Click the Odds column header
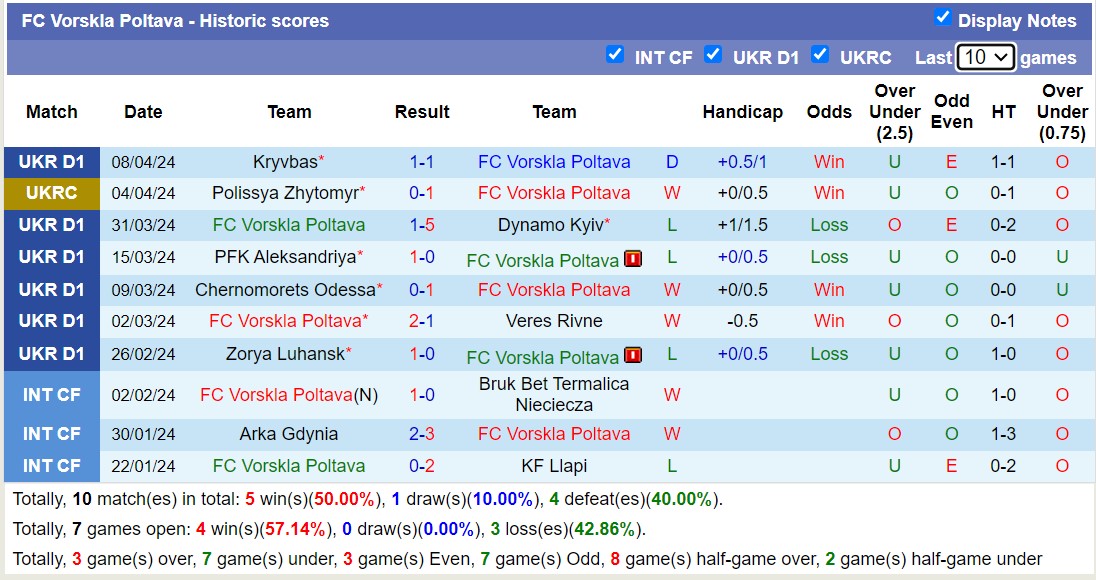The width and height of the screenshot is (1096, 580). coord(829,112)
